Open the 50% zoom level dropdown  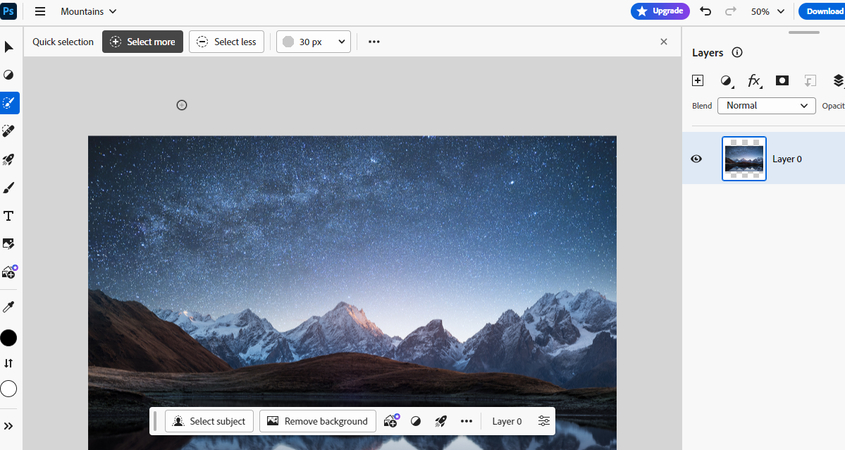[767, 11]
